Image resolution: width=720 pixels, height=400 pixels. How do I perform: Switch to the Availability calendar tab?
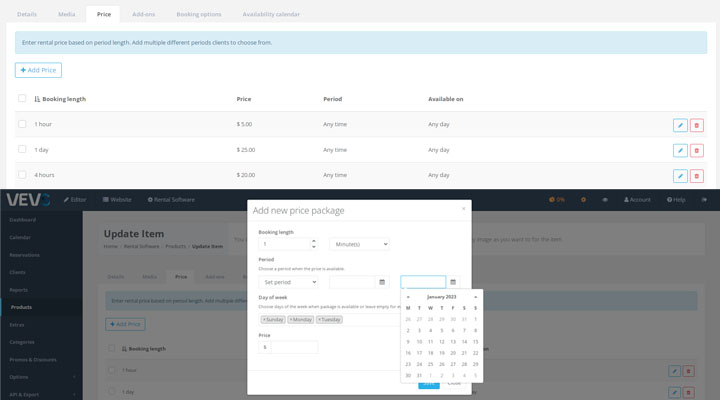tap(271, 14)
